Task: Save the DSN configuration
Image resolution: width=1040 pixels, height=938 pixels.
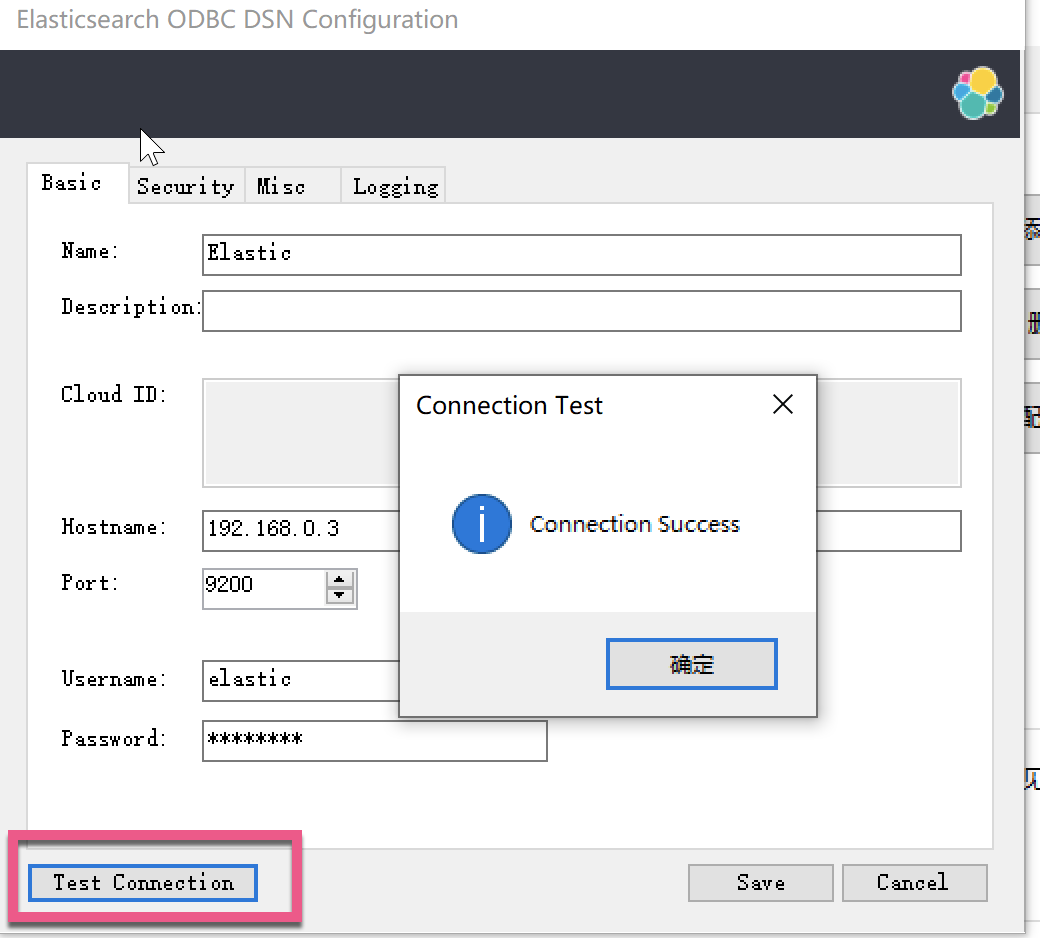Action: pos(760,883)
